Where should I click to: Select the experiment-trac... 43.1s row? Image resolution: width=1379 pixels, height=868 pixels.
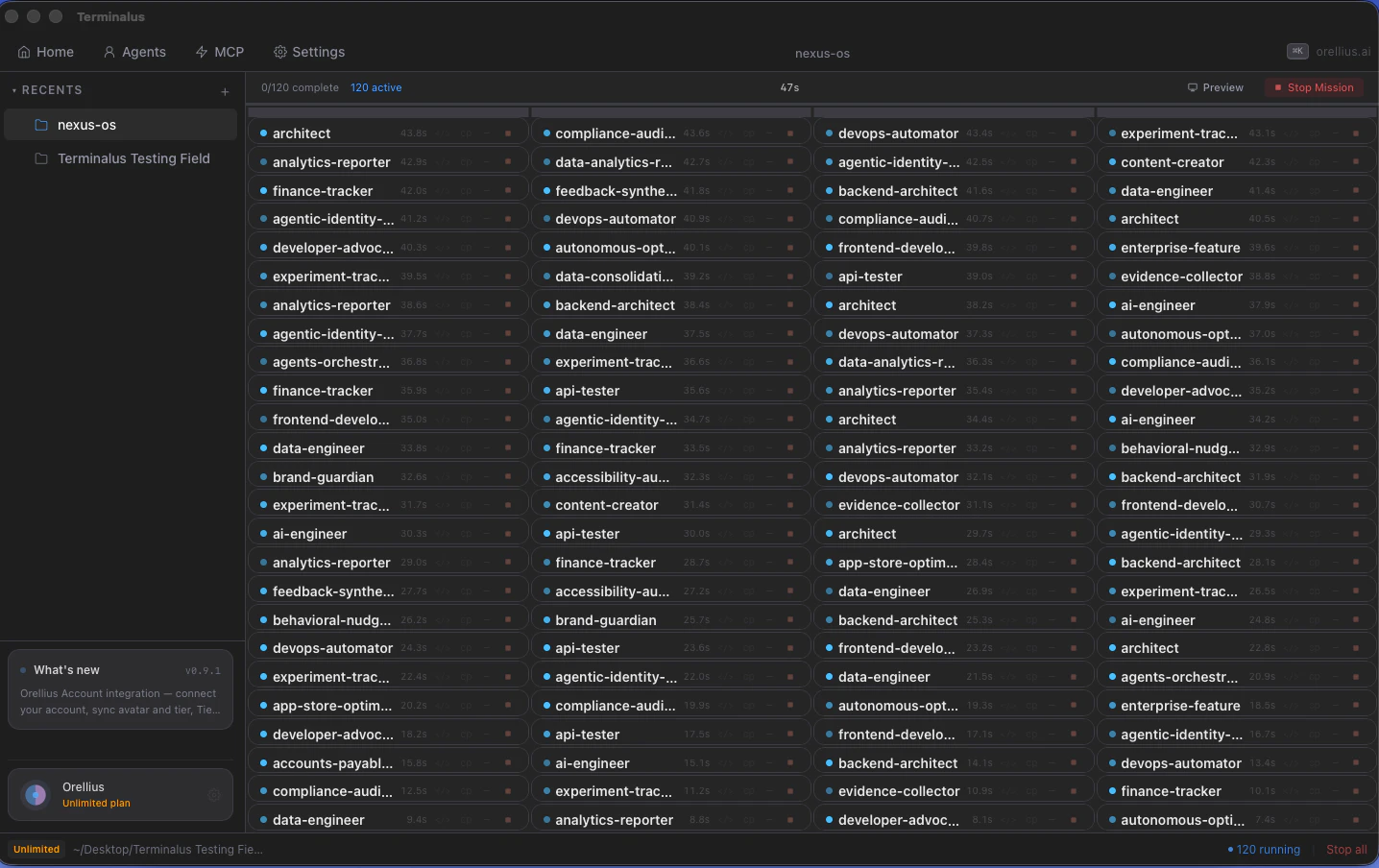[1236, 133]
